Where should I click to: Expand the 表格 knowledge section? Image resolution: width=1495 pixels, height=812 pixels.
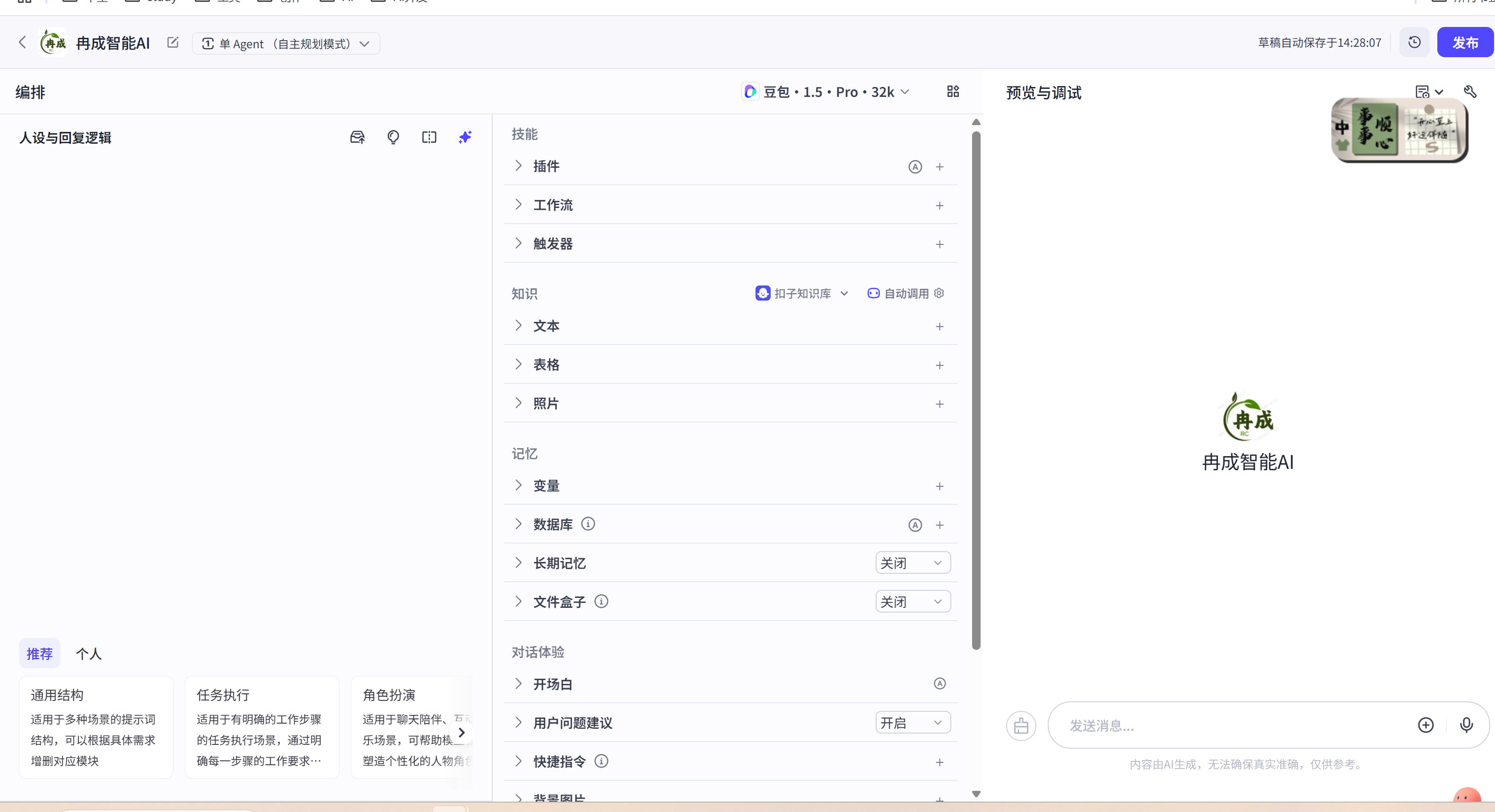[x=518, y=364]
